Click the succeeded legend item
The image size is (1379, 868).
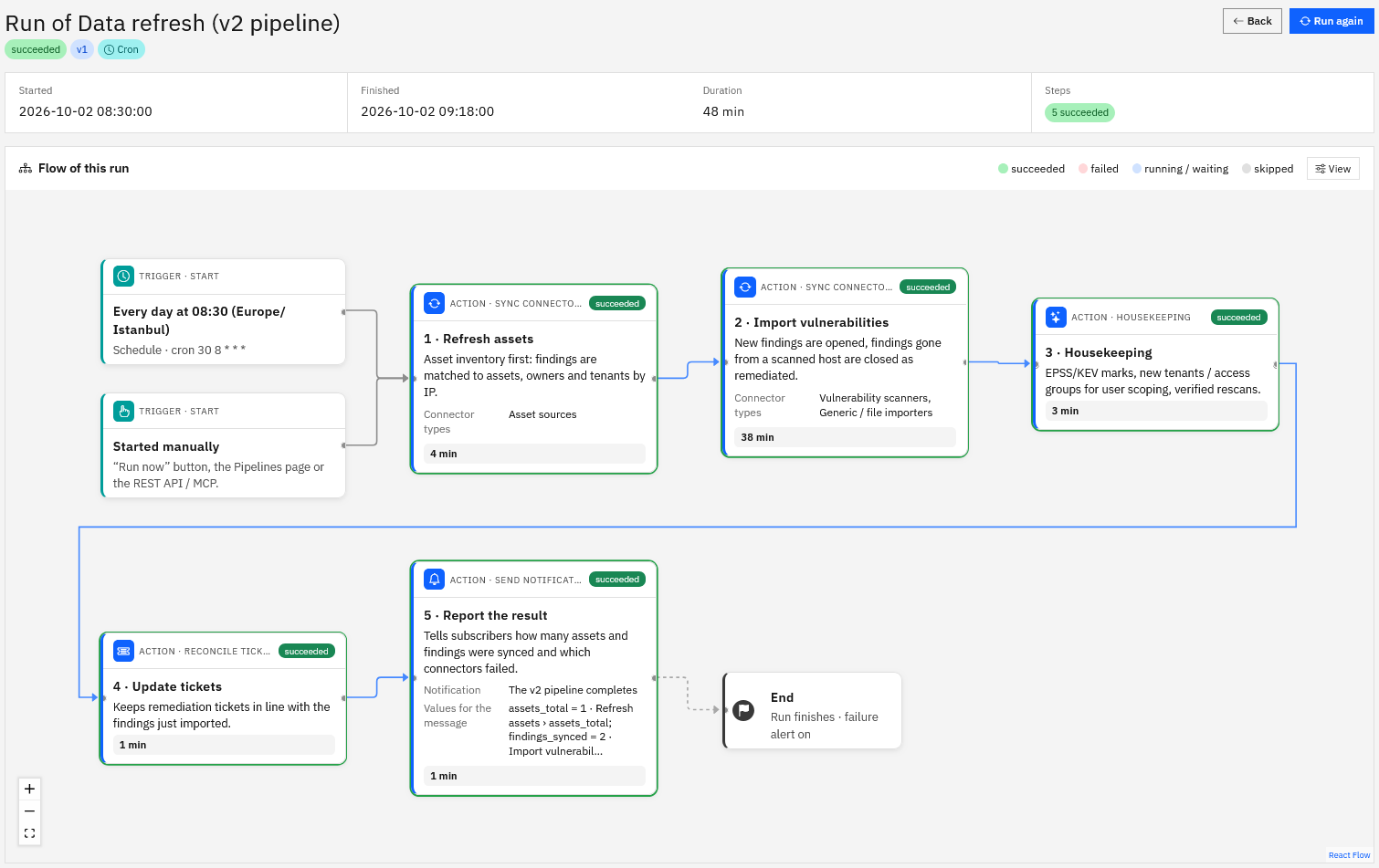[x=1032, y=169]
